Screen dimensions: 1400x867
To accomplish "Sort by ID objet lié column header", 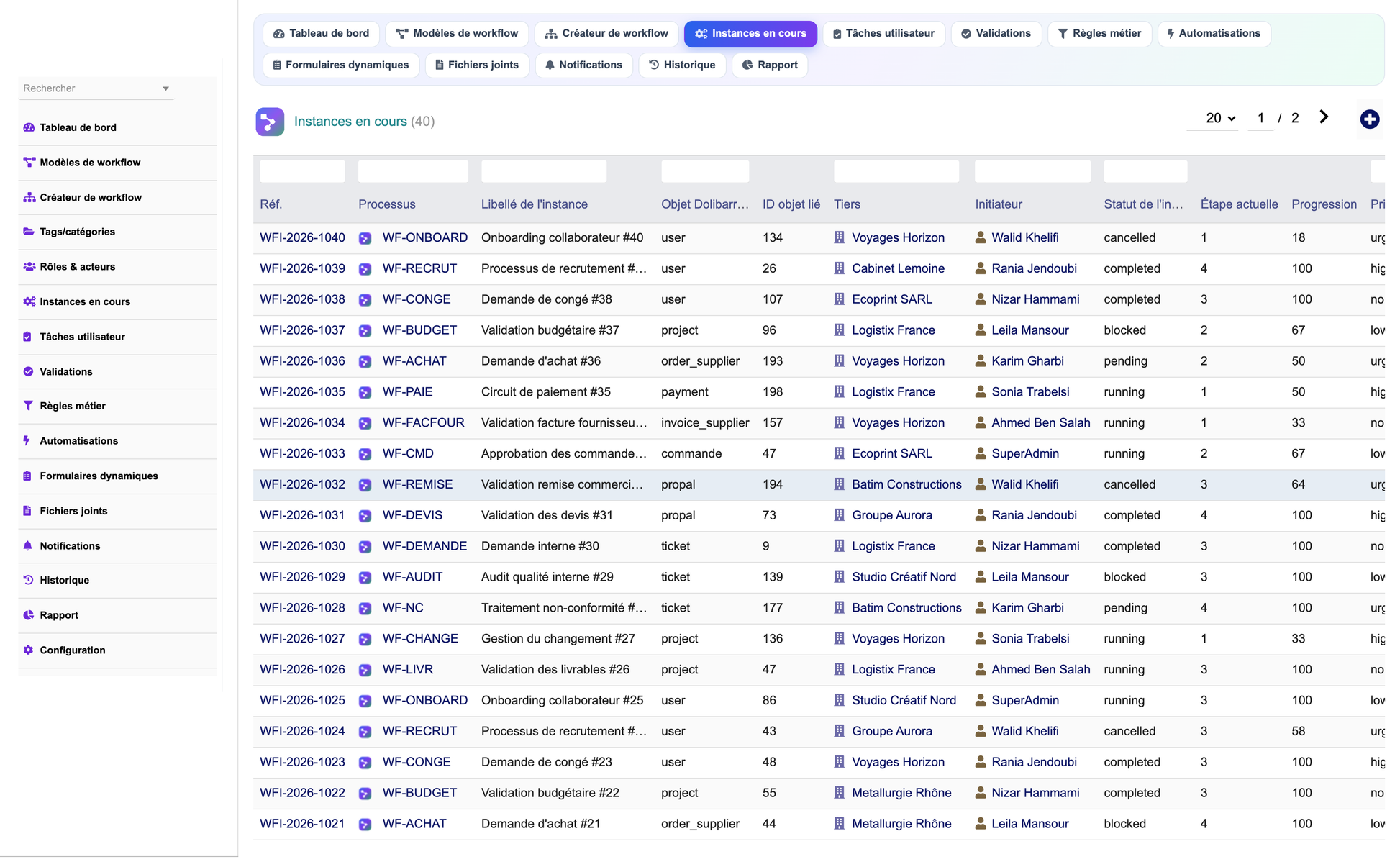I will click(x=791, y=204).
